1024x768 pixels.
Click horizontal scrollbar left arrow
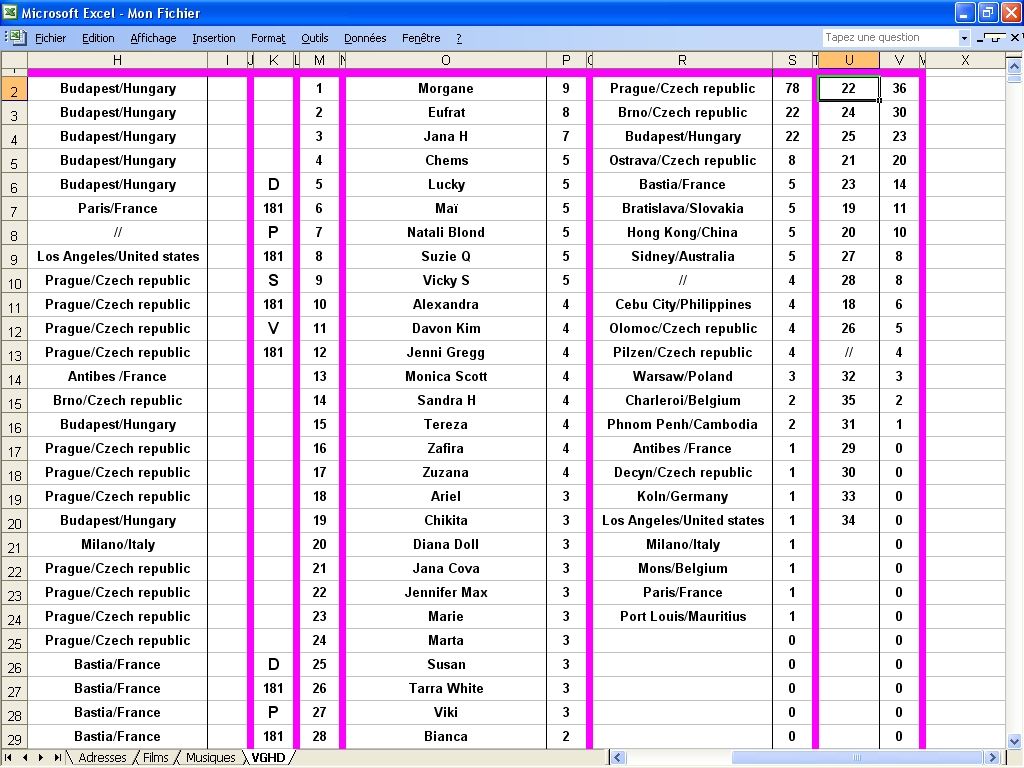[x=618, y=758]
